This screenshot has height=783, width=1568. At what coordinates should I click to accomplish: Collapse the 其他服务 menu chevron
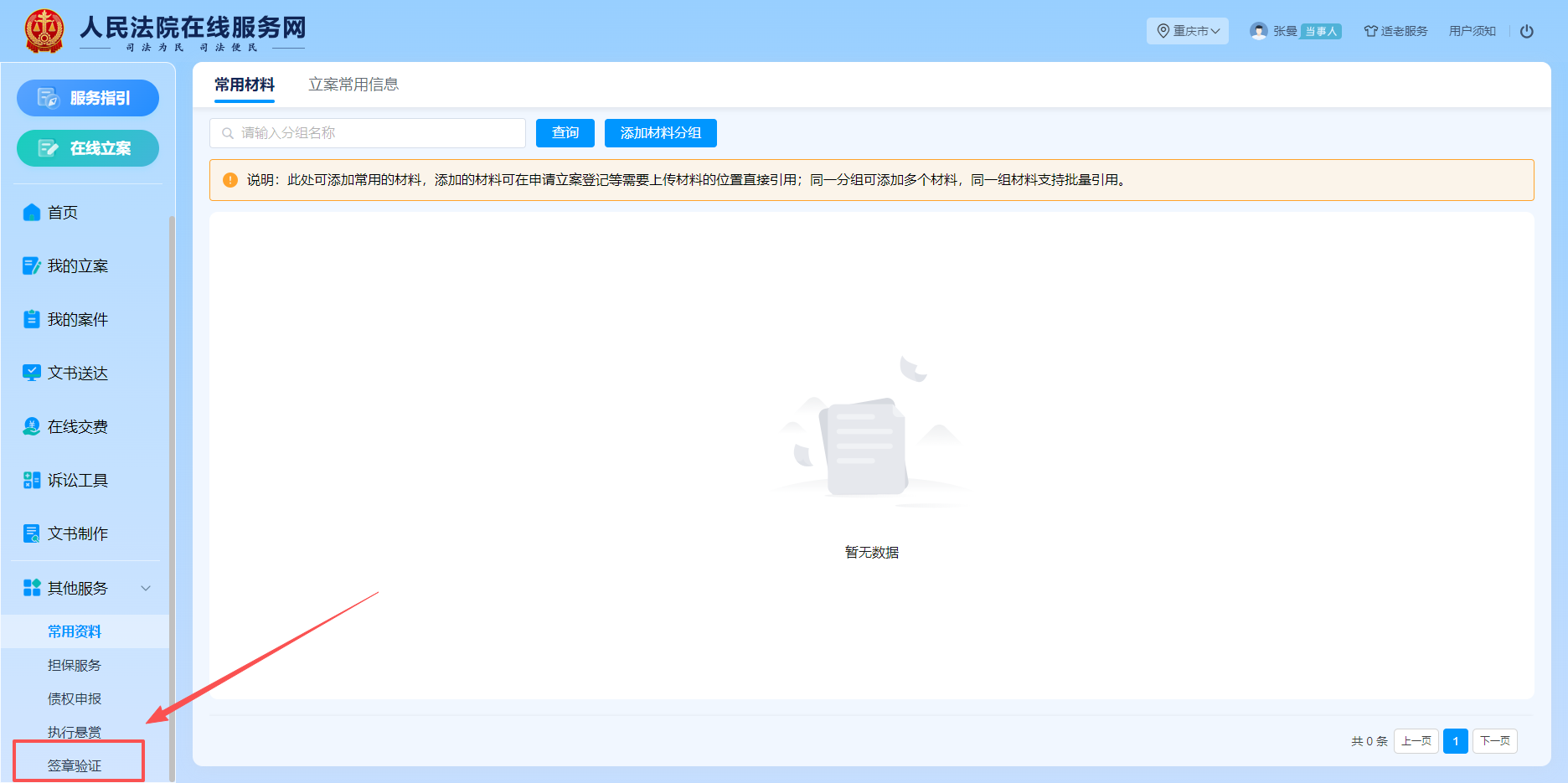tap(146, 588)
